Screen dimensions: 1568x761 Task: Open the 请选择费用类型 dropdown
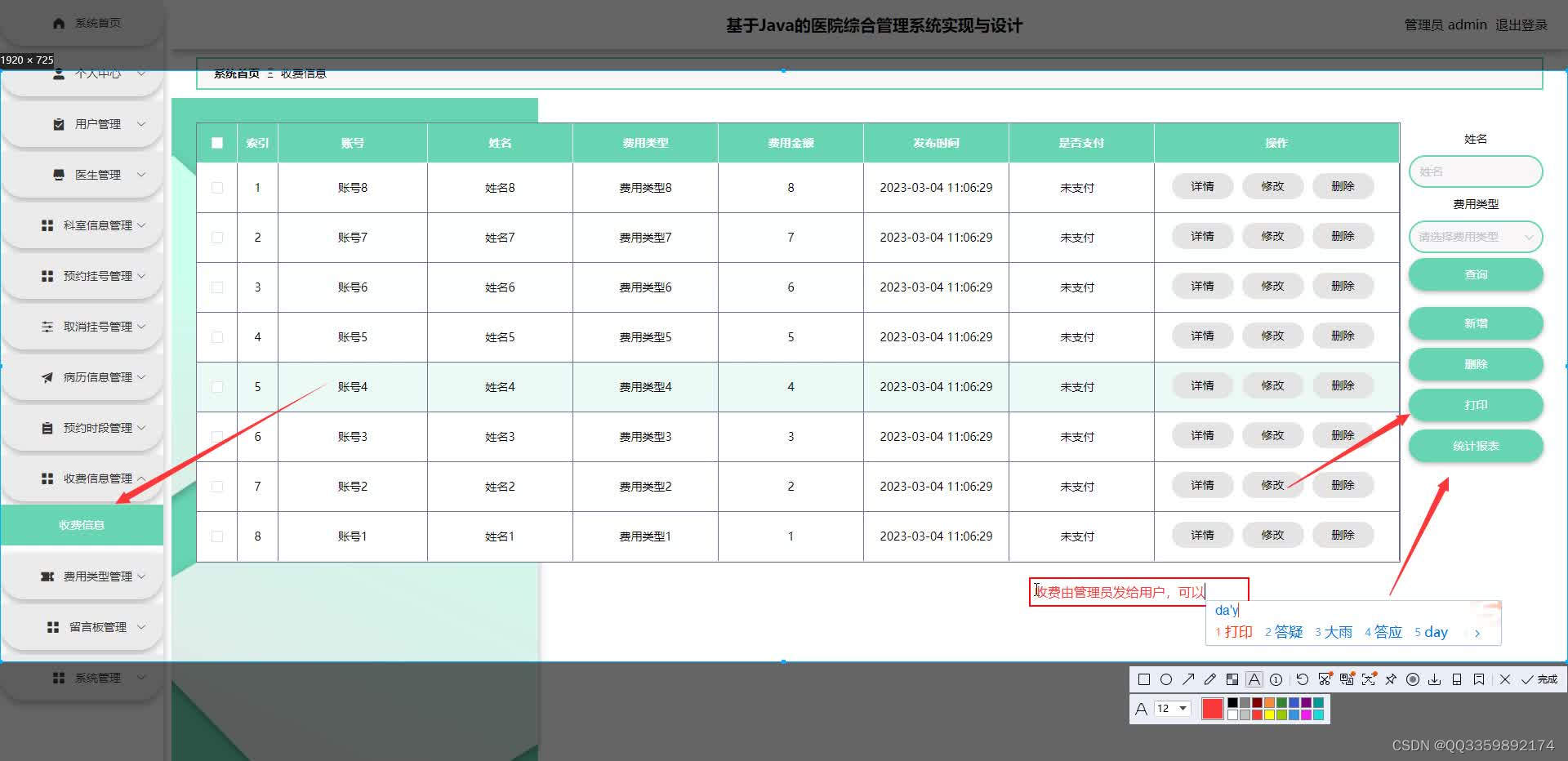[1476, 237]
